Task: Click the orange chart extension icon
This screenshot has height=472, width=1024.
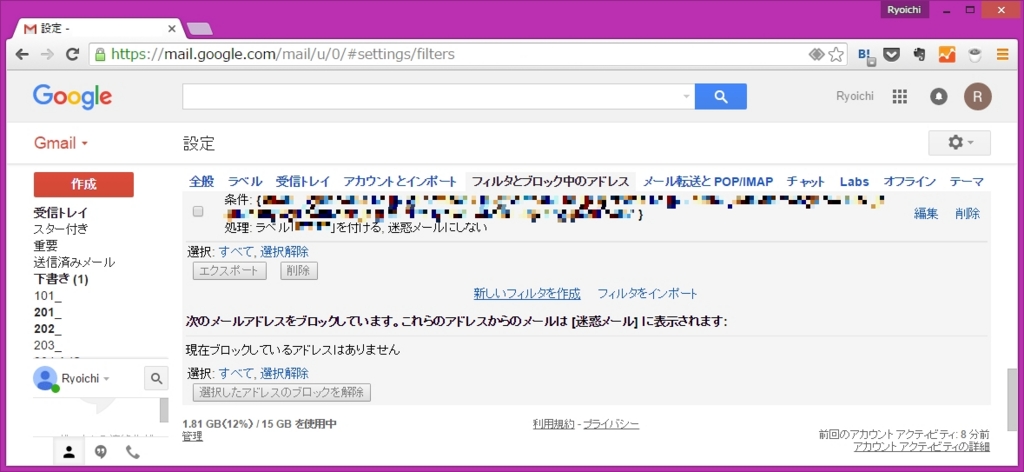Action: (947, 55)
